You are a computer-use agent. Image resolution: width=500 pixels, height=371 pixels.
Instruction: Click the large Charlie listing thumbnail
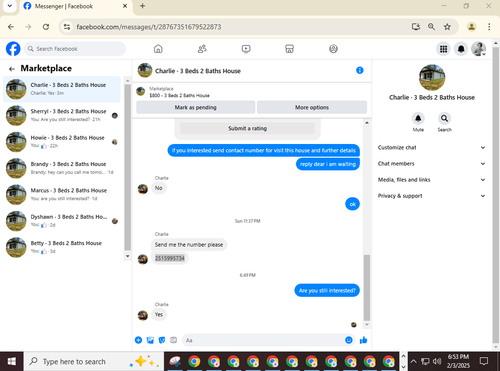(x=432, y=78)
